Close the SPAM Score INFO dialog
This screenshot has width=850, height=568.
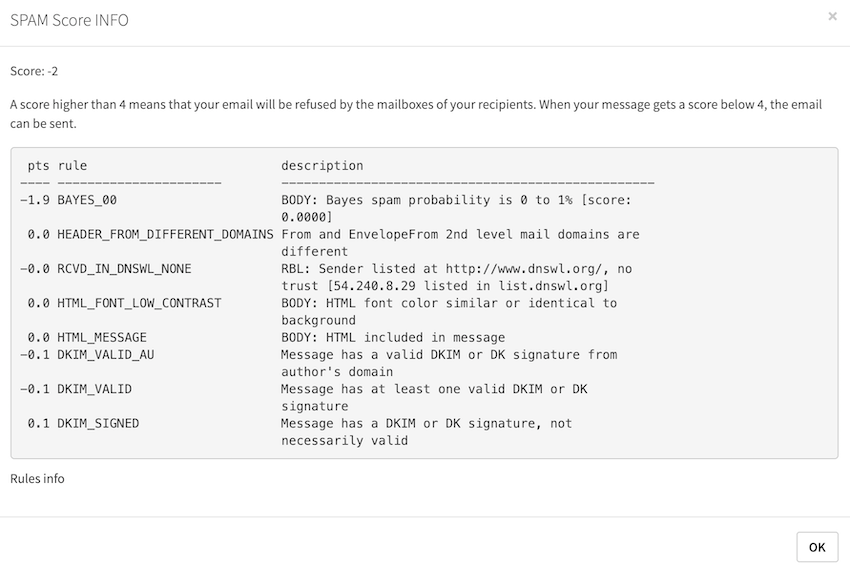[x=832, y=17]
